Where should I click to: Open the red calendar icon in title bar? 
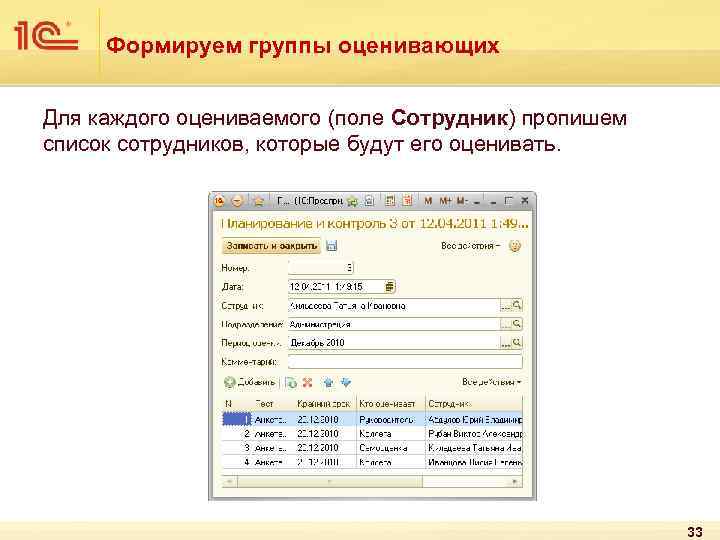point(407,201)
